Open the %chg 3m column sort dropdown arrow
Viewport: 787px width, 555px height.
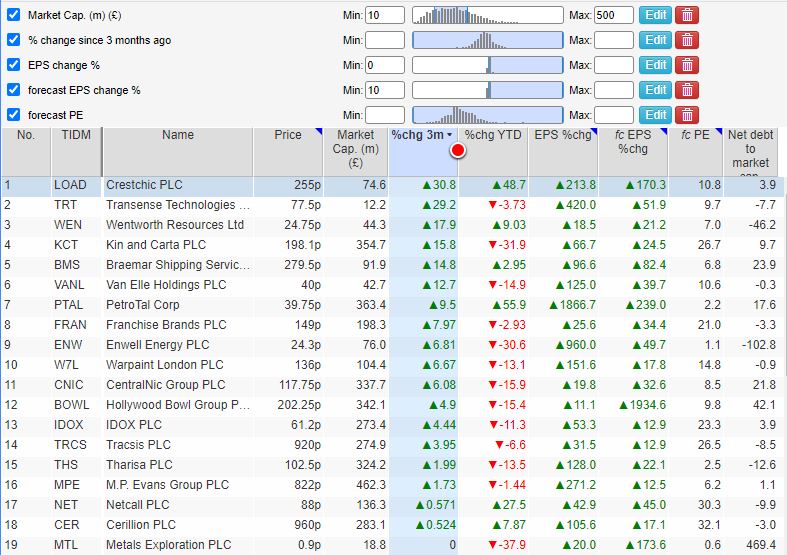click(x=450, y=134)
